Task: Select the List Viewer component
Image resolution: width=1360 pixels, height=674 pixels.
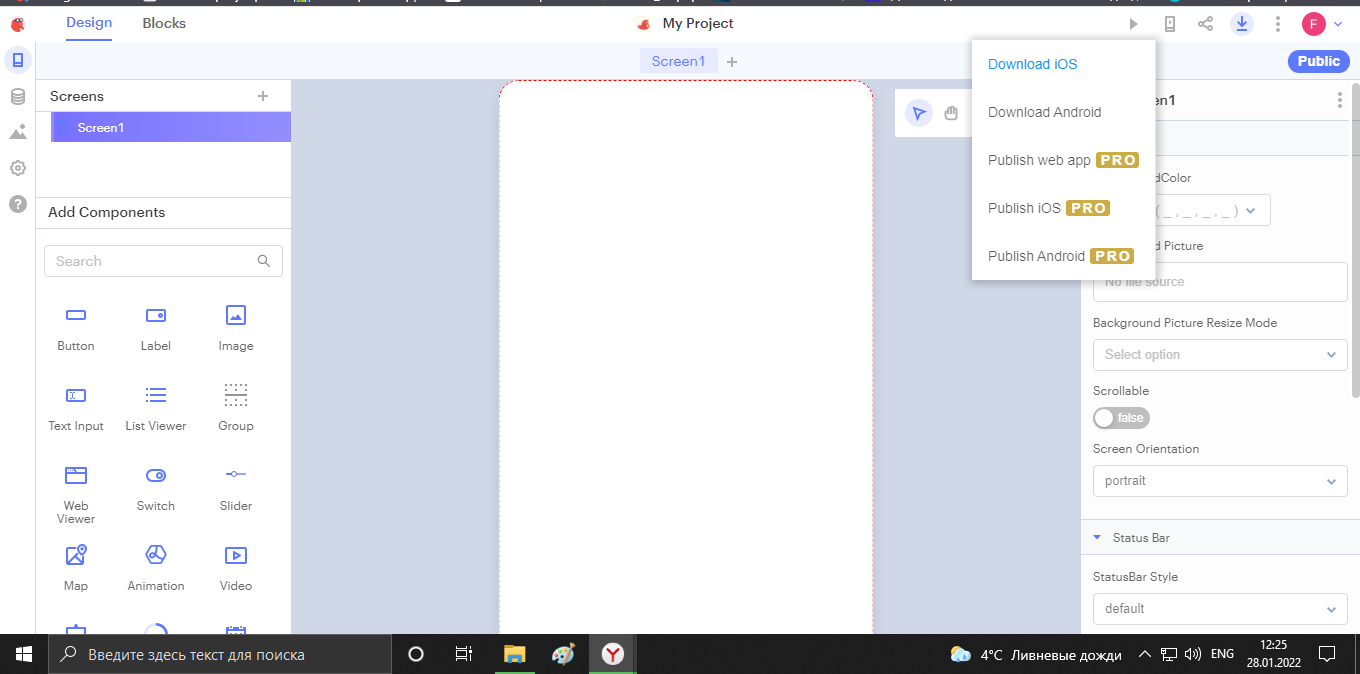Action: [x=156, y=408]
